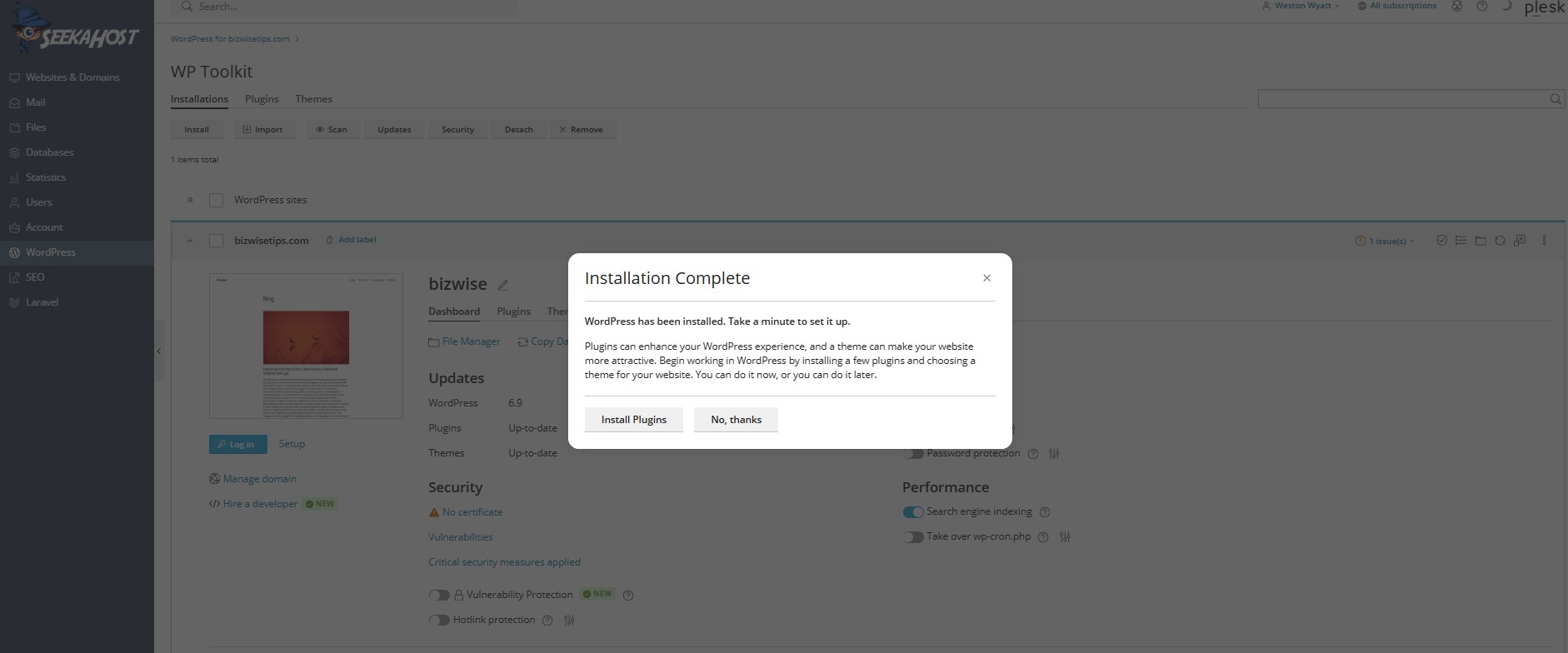Choose No, thanks in the dialog
Image resolution: width=1568 pixels, height=653 pixels.
[x=736, y=420]
